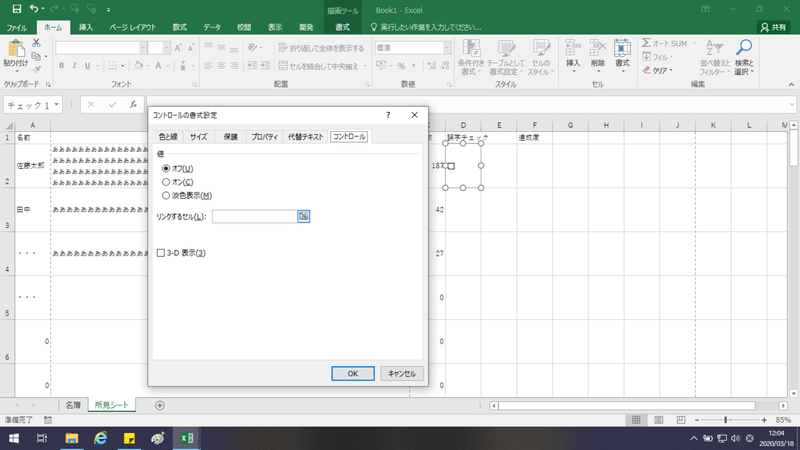This screenshot has width=800, height=450.
Task: Select the オフ radio button
Action: (x=166, y=168)
